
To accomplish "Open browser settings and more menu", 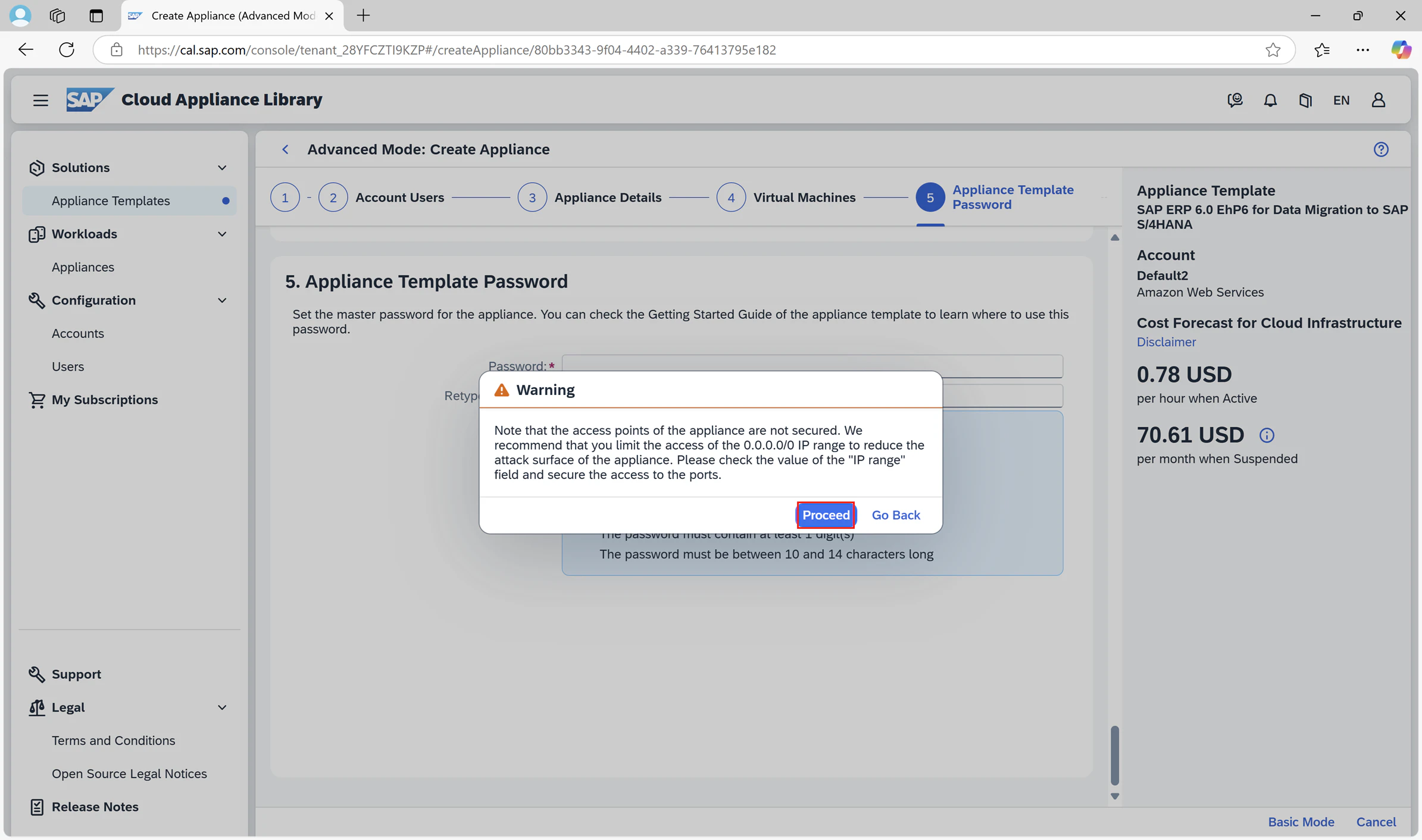I will pos(1362,50).
